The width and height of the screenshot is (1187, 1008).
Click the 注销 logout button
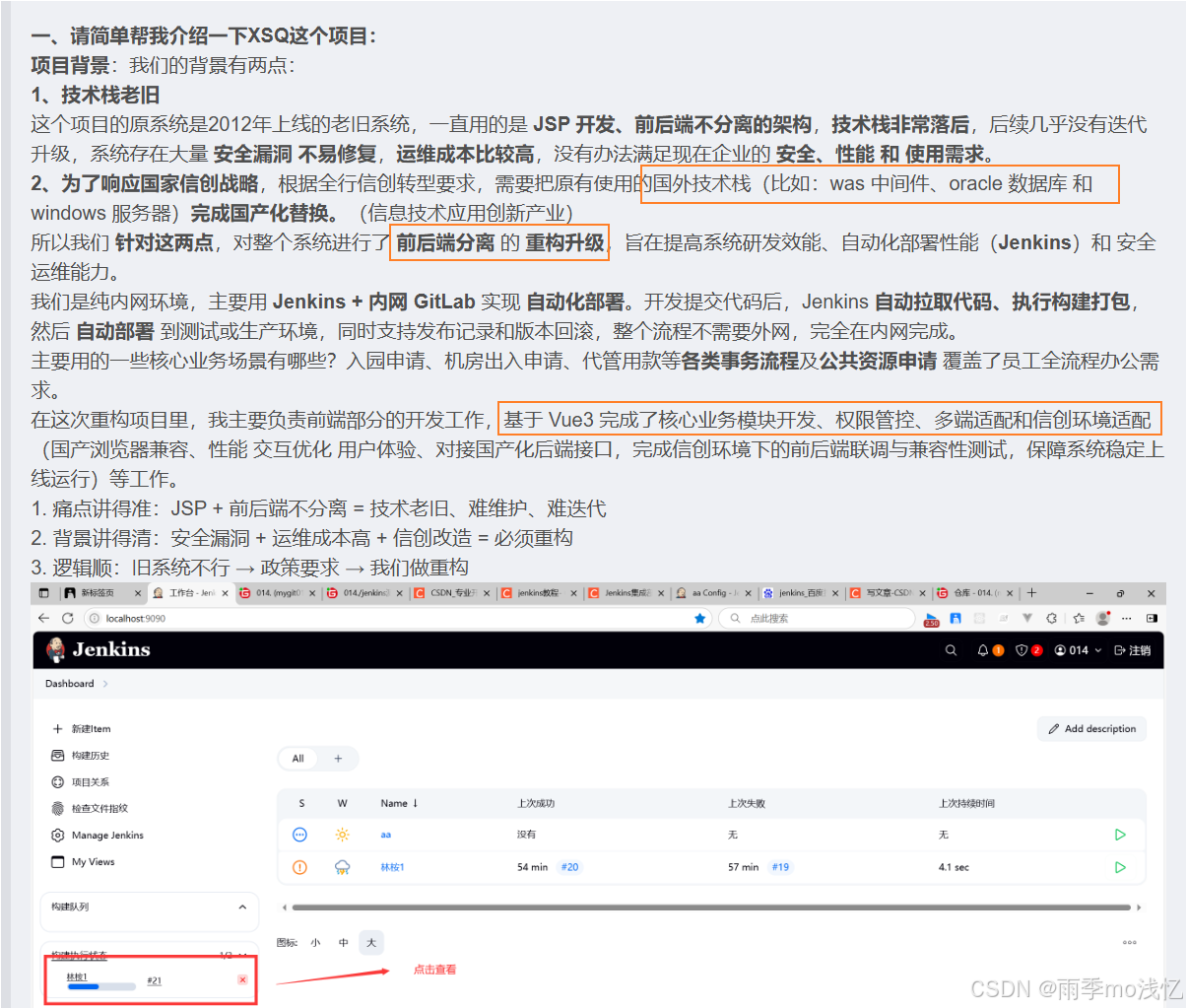coord(1132,650)
